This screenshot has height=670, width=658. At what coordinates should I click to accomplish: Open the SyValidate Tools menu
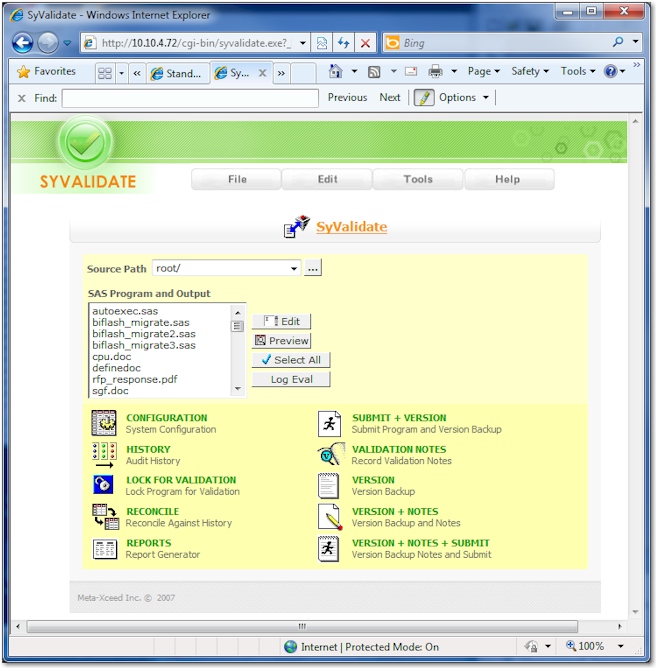click(418, 179)
